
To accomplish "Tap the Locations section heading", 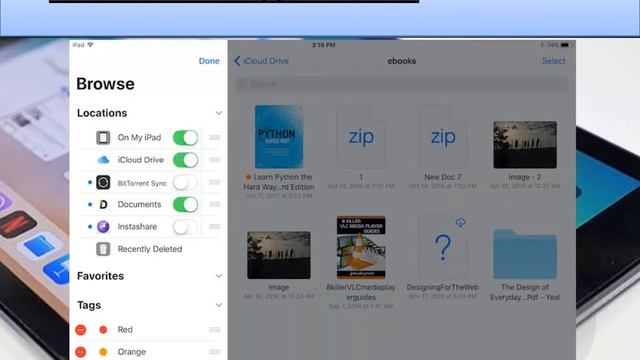I will tap(102, 113).
